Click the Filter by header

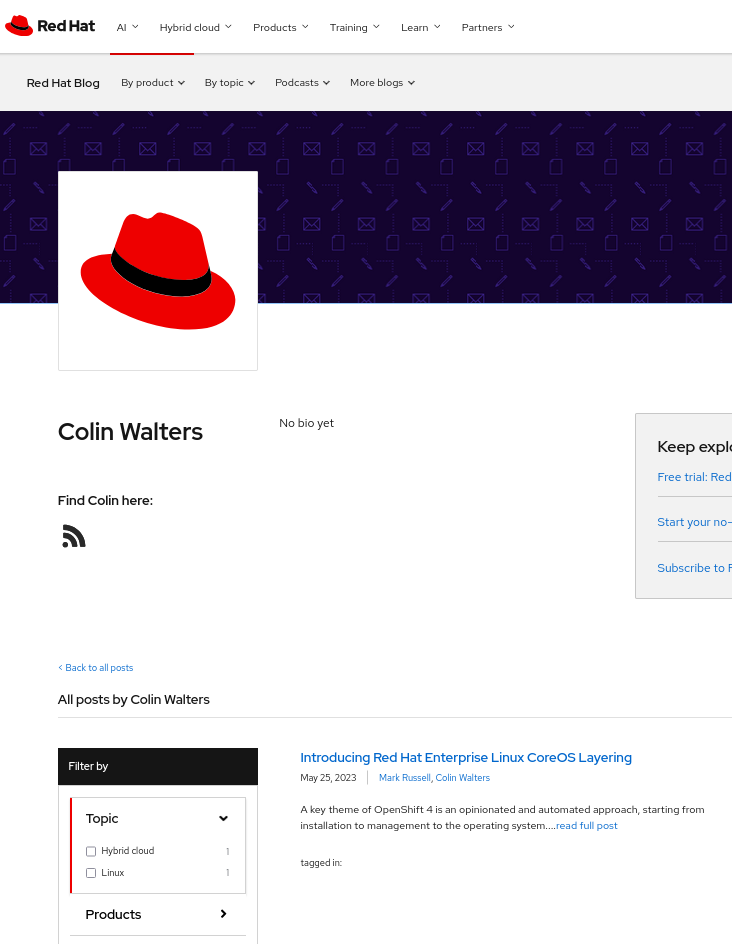click(x=158, y=766)
